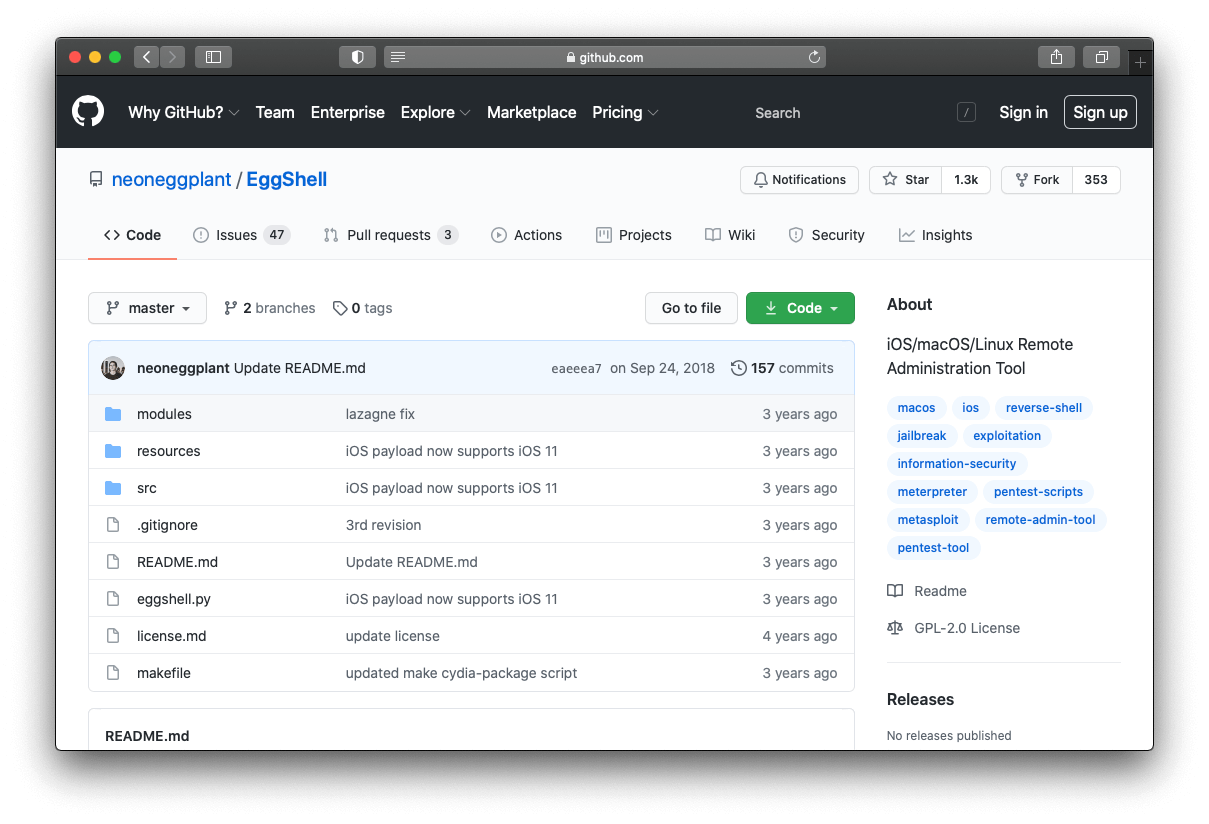Open the README.md file link
Image resolution: width=1209 pixels, height=824 pixels.
pos(177,562)
